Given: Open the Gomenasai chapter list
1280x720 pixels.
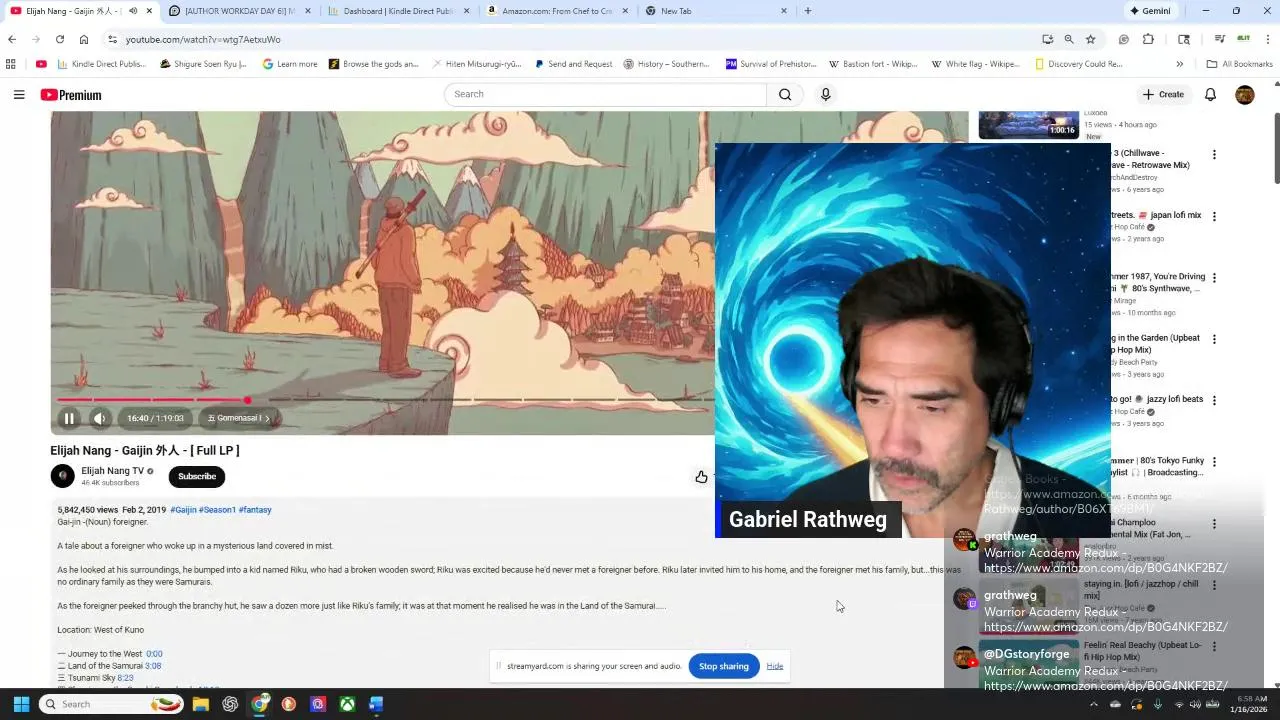Looking at the screenshot, I should coord(238,418).
